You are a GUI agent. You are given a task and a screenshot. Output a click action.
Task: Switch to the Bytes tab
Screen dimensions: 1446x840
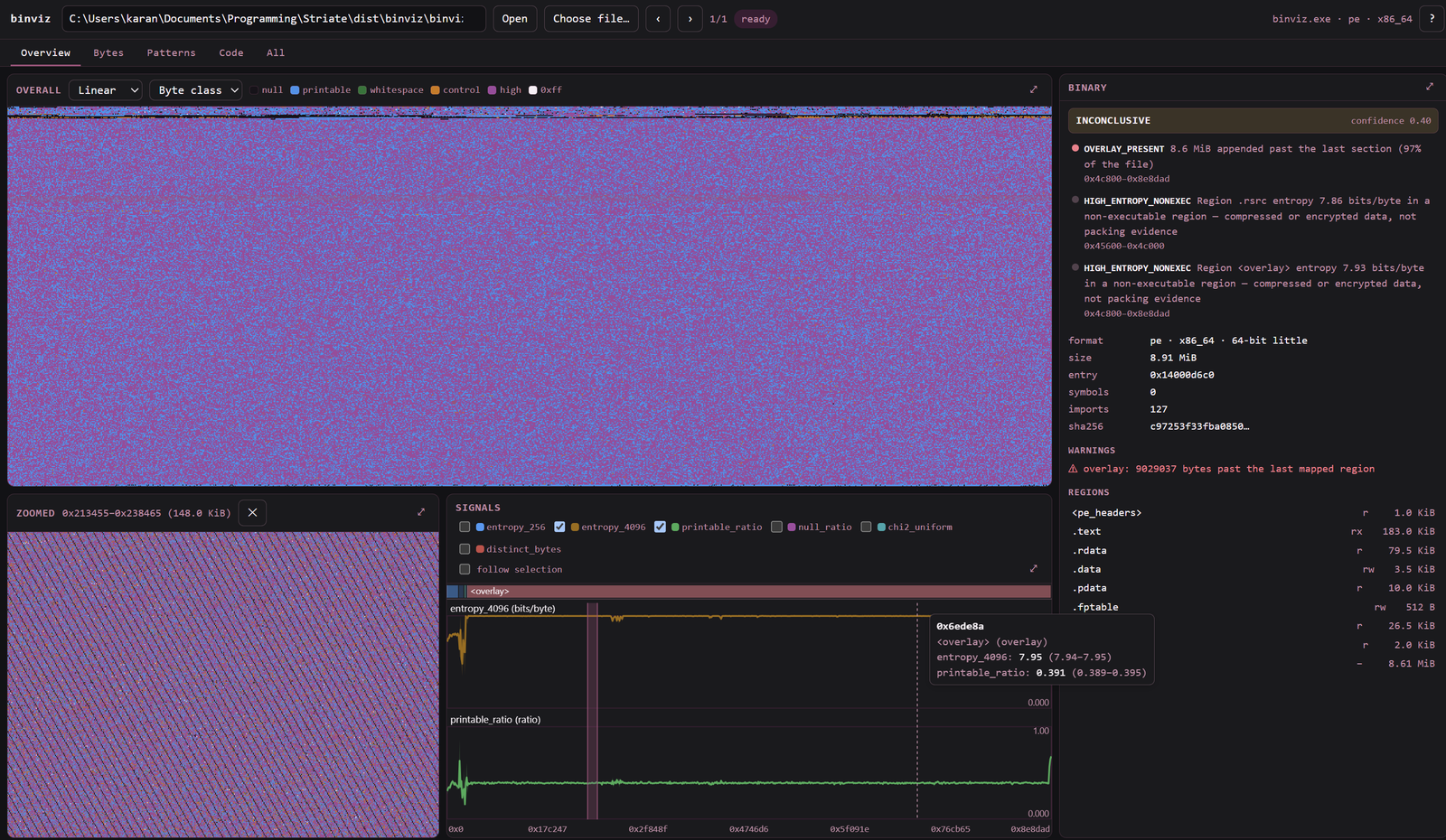point(108,53)
